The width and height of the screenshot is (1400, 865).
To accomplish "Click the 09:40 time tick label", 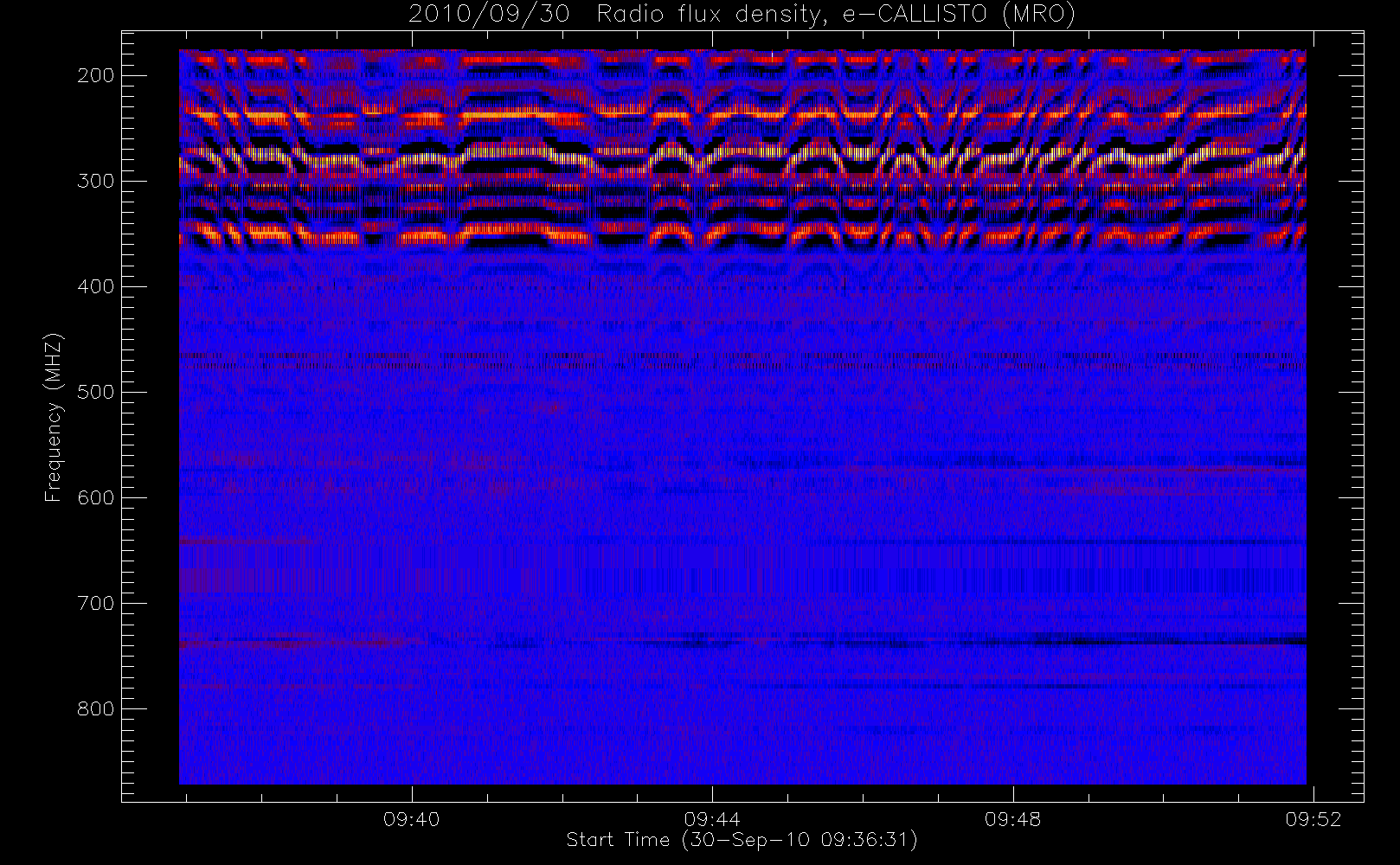I will [411, 819].
